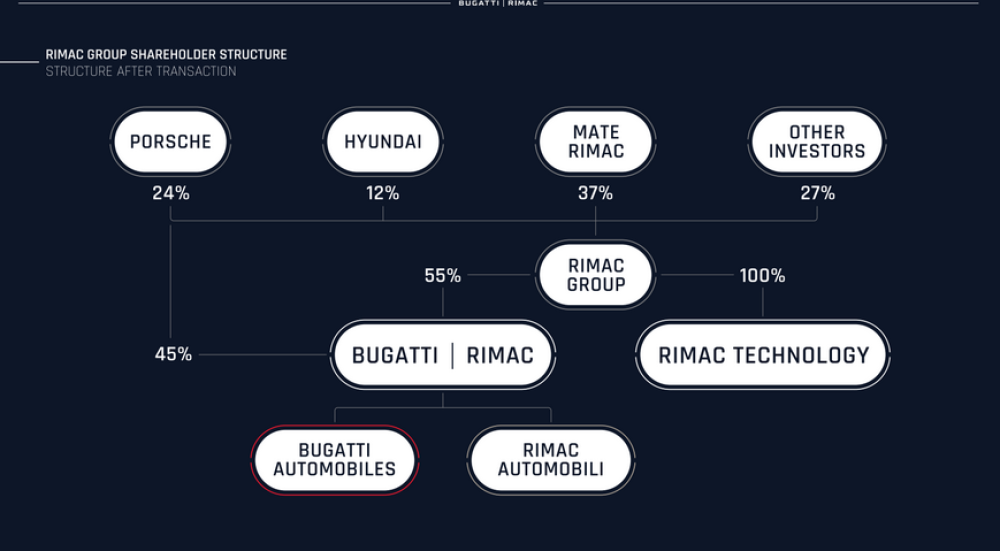Viewport: 1000px width, 551px height.
Task: Click the Mate Rimac shareholder box
Action: (x=596, y=142)
